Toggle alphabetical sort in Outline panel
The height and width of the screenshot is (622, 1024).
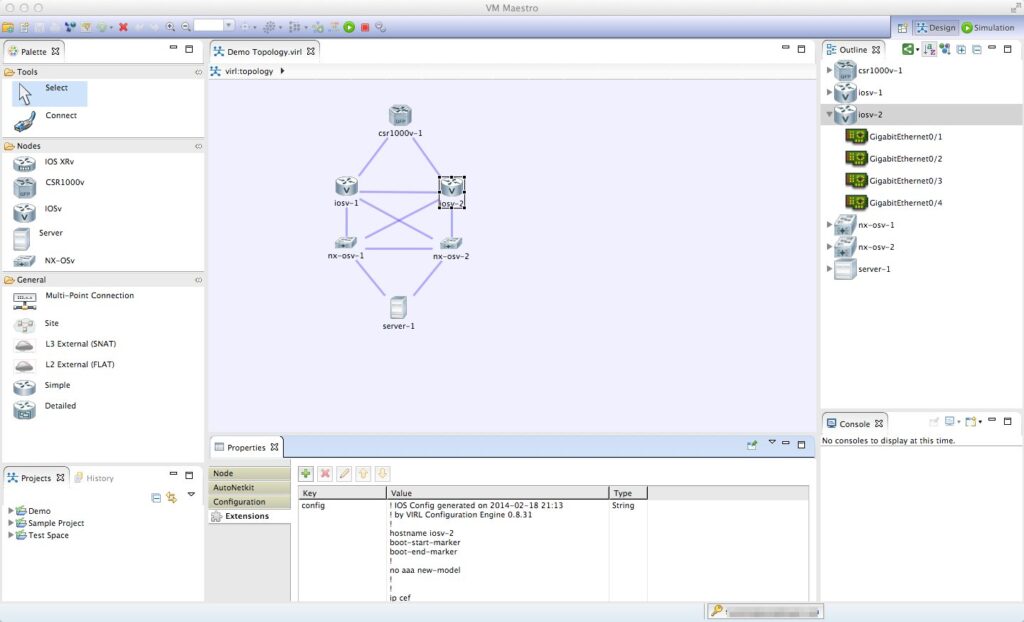click(x=929, y=49)
